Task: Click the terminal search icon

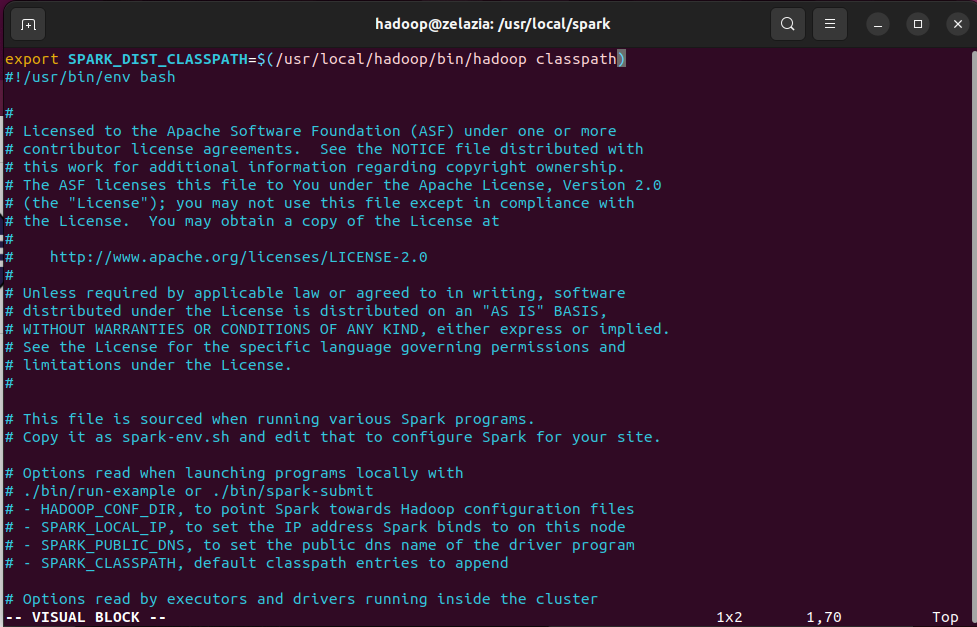Action: coord(788,24)
